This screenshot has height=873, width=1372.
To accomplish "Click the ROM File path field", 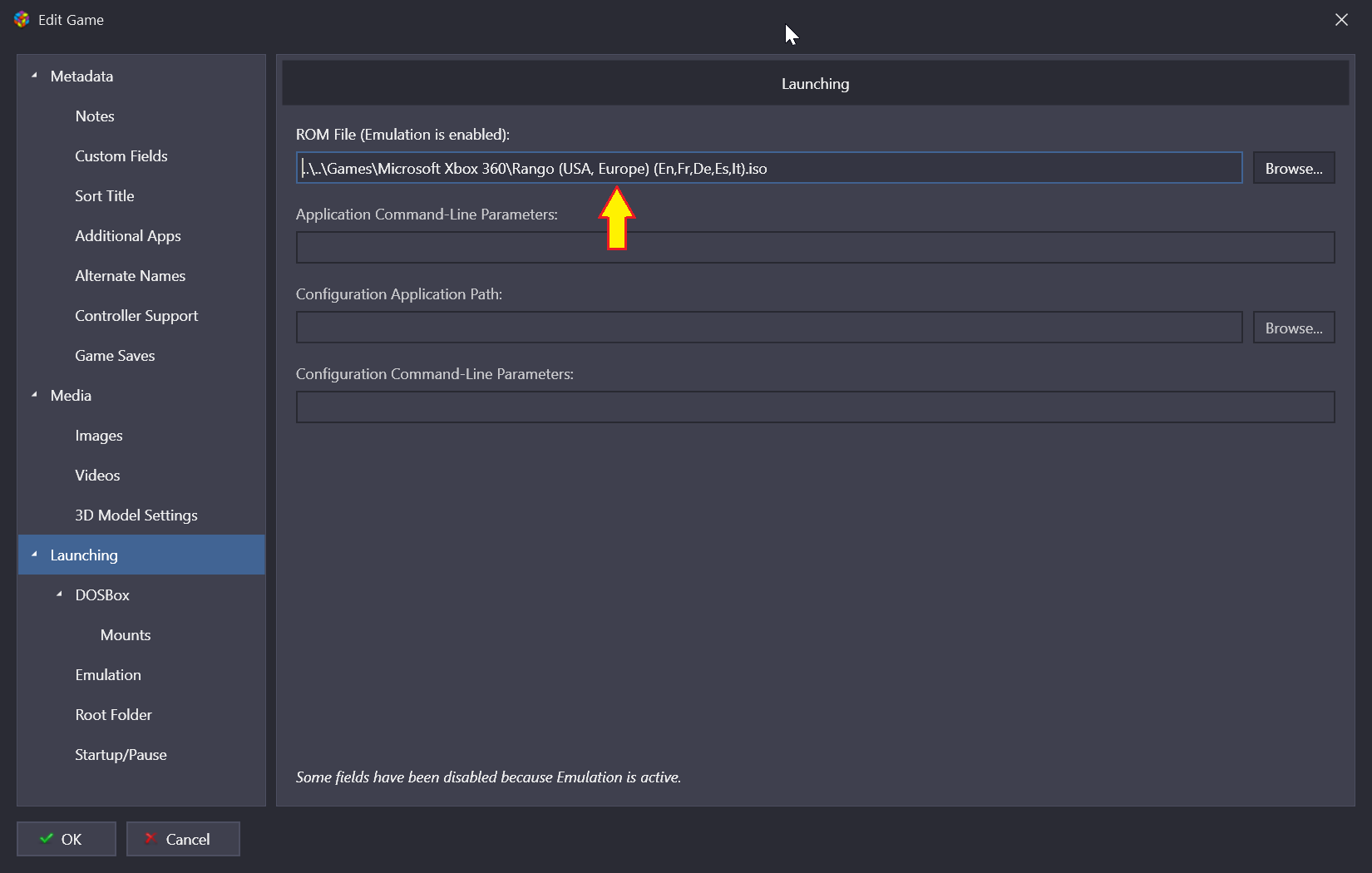I will [769, 168].
